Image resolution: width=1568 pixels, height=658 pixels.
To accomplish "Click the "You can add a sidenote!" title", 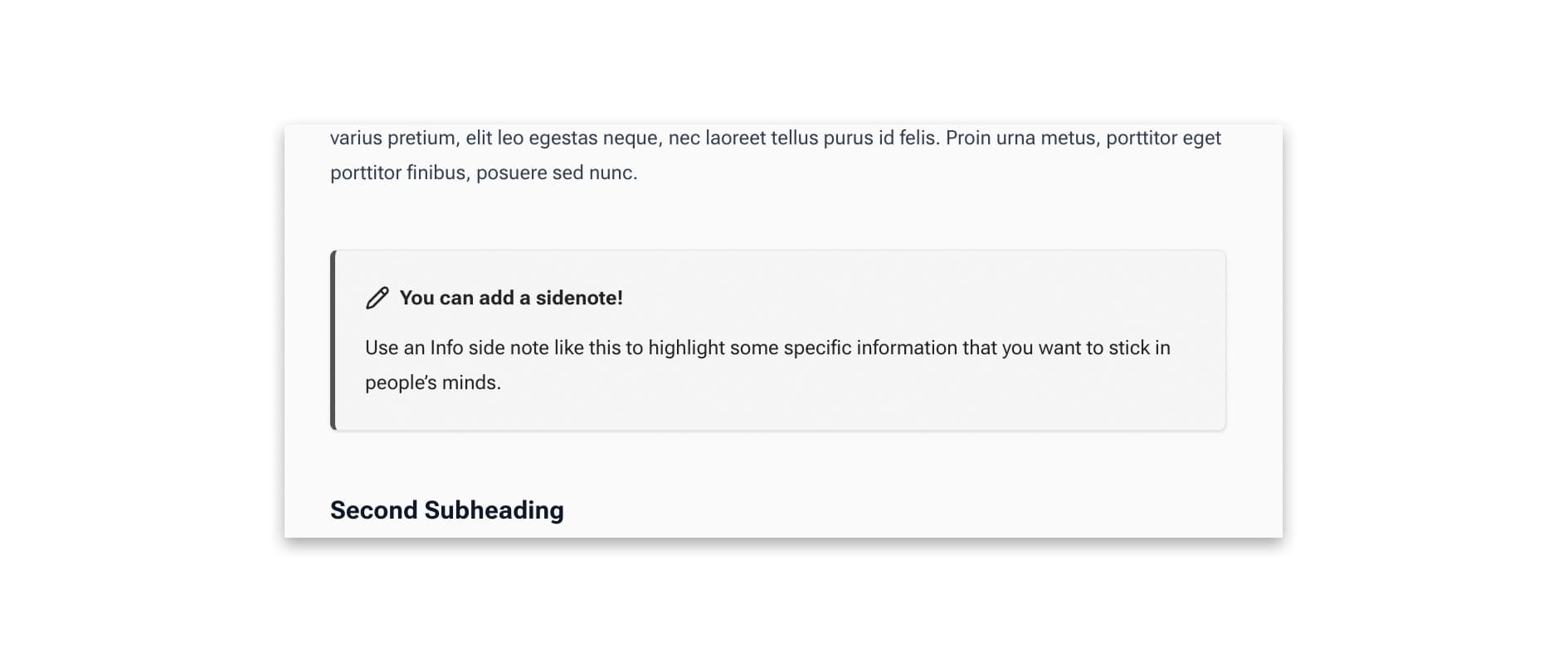I will pyautogui.click(x=511, y=298).
